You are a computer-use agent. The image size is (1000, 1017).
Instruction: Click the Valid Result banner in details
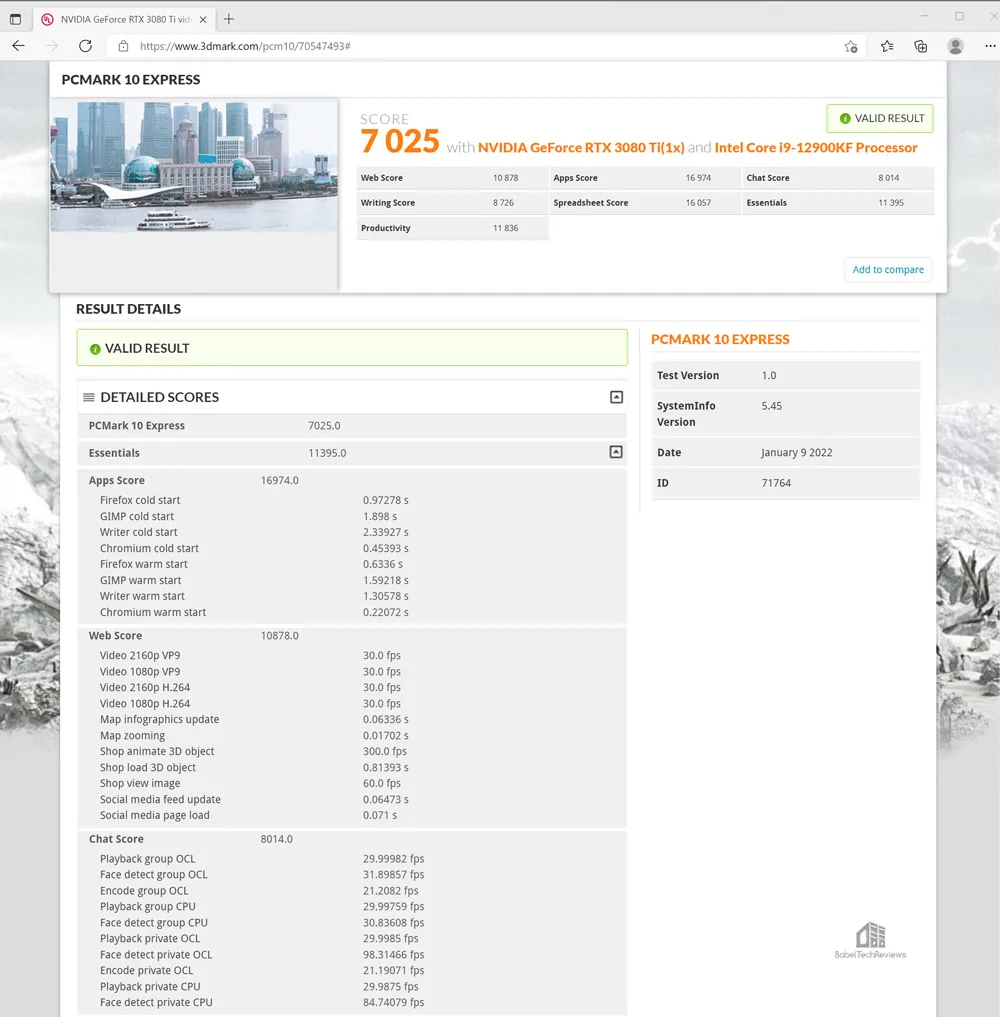click(x=352, y=348)
